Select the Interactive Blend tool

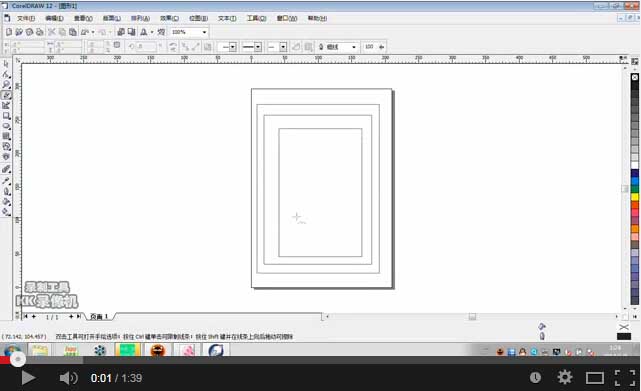pos(6,169)
